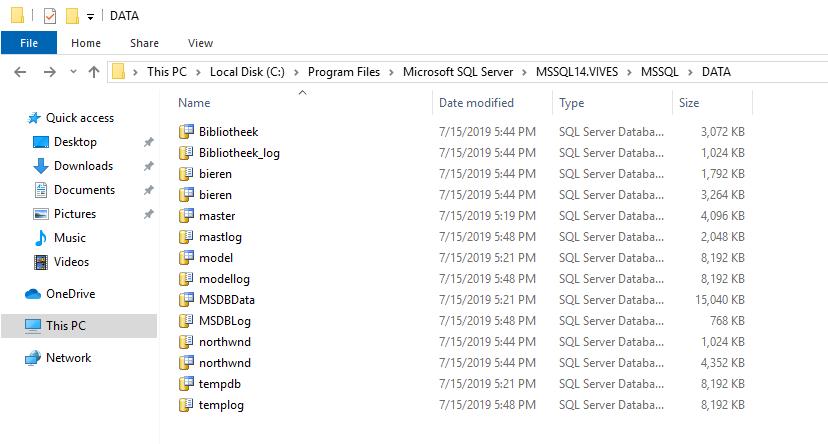Screen dimensions: 828x444
Task: Open the Home ribbon tab
Action: pos(86,43)
